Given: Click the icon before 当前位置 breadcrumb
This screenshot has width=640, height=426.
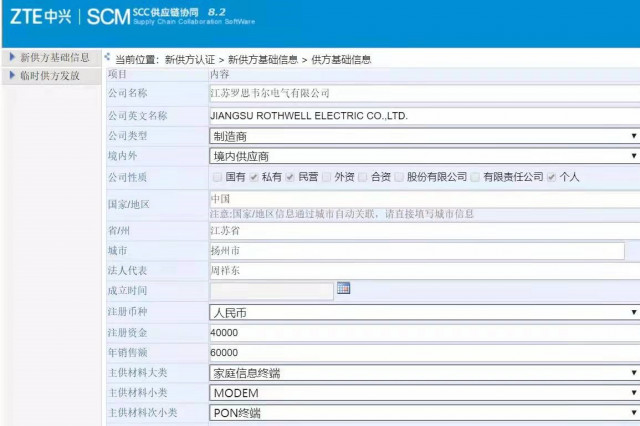Looking at the screenshot, I should coord(107,57).
